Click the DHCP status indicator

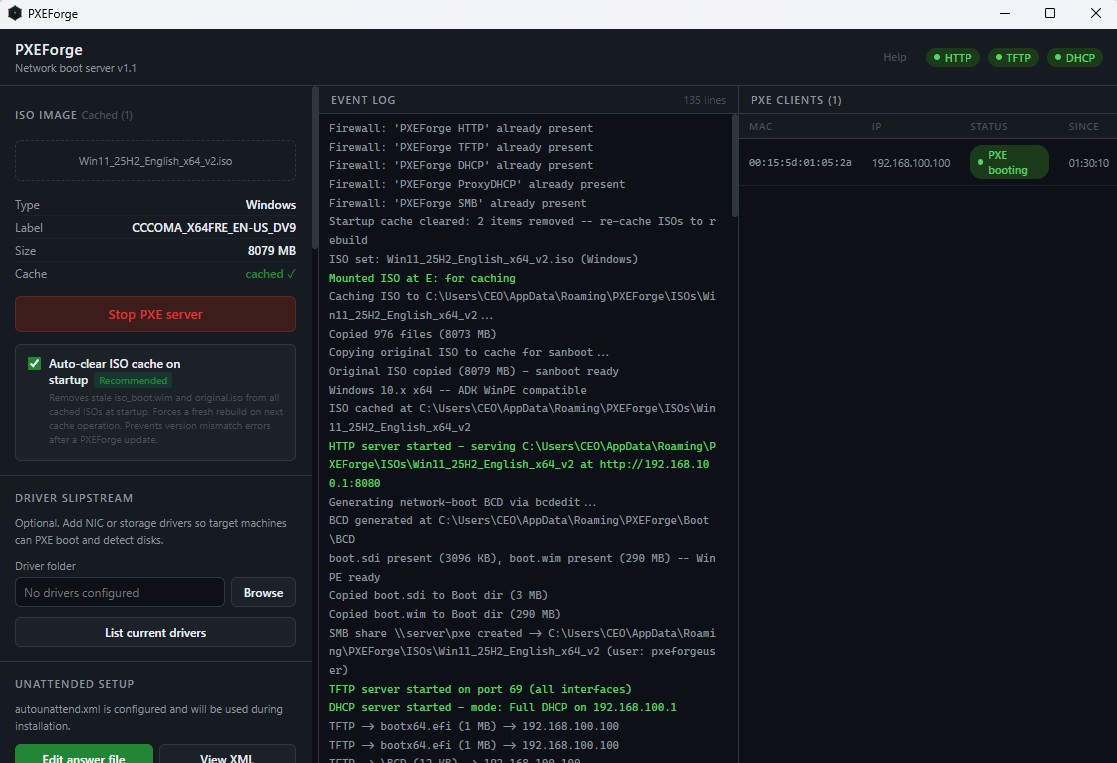coord(1074,58)
